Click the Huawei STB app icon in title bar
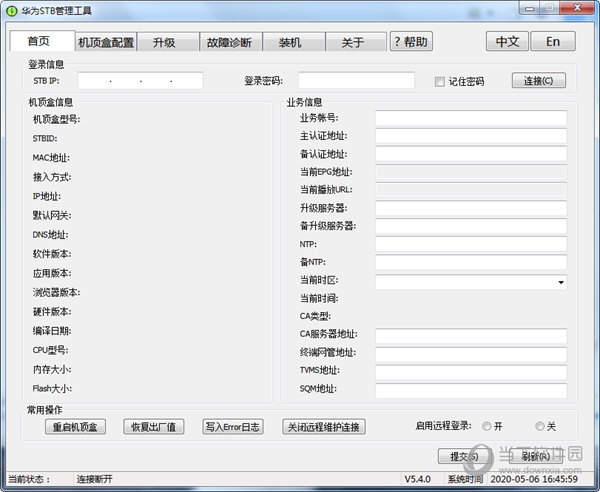The width and height of the screenshot is (600, 492). click(x=11, y=11)
